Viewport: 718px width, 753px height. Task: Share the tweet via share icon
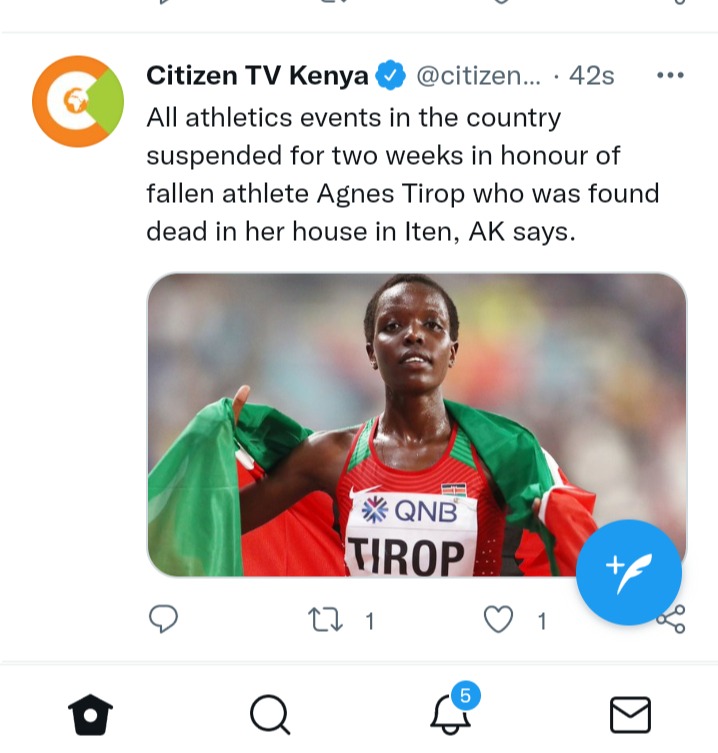[672, 619]
